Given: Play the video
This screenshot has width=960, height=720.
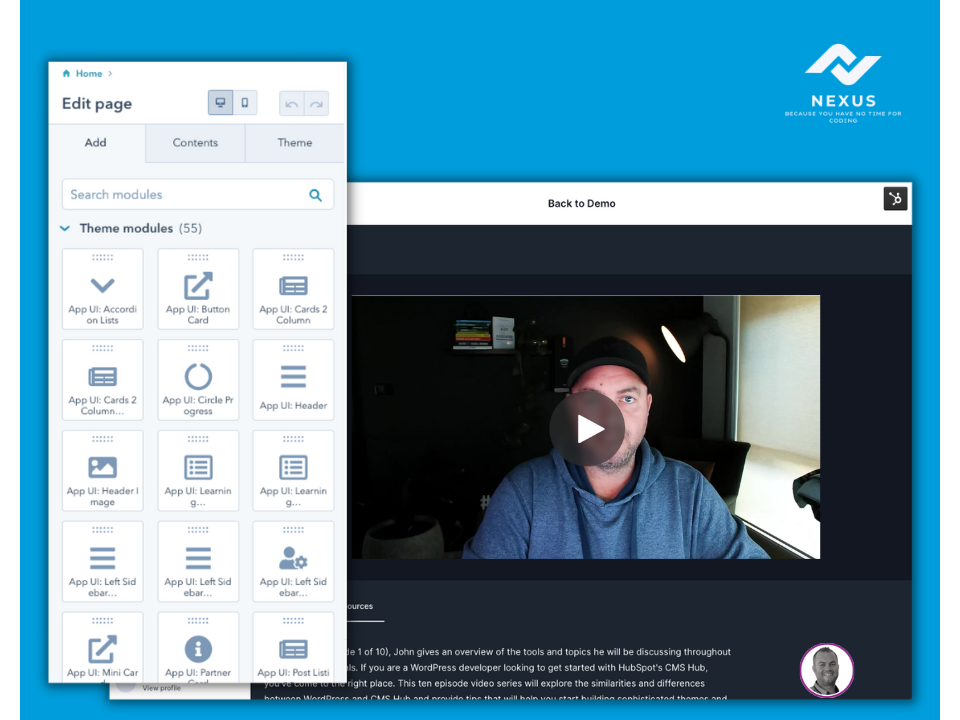Looking at the screenshot, I should tap(587, 428).
